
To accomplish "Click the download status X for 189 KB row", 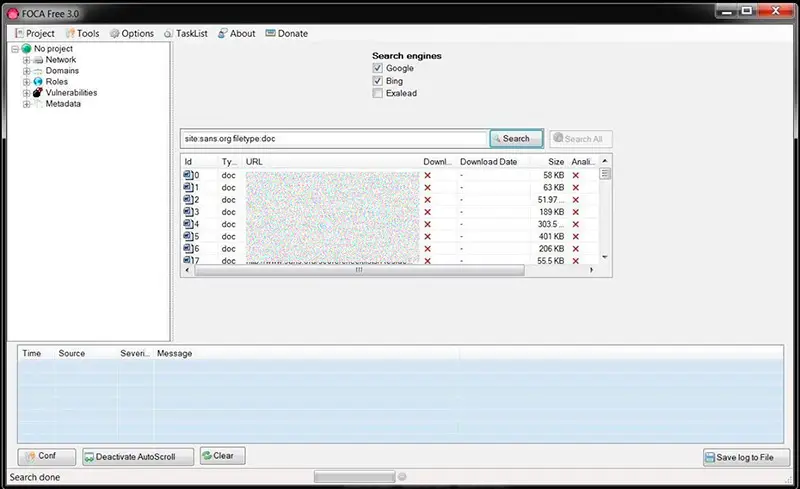I will coord(428,212).
